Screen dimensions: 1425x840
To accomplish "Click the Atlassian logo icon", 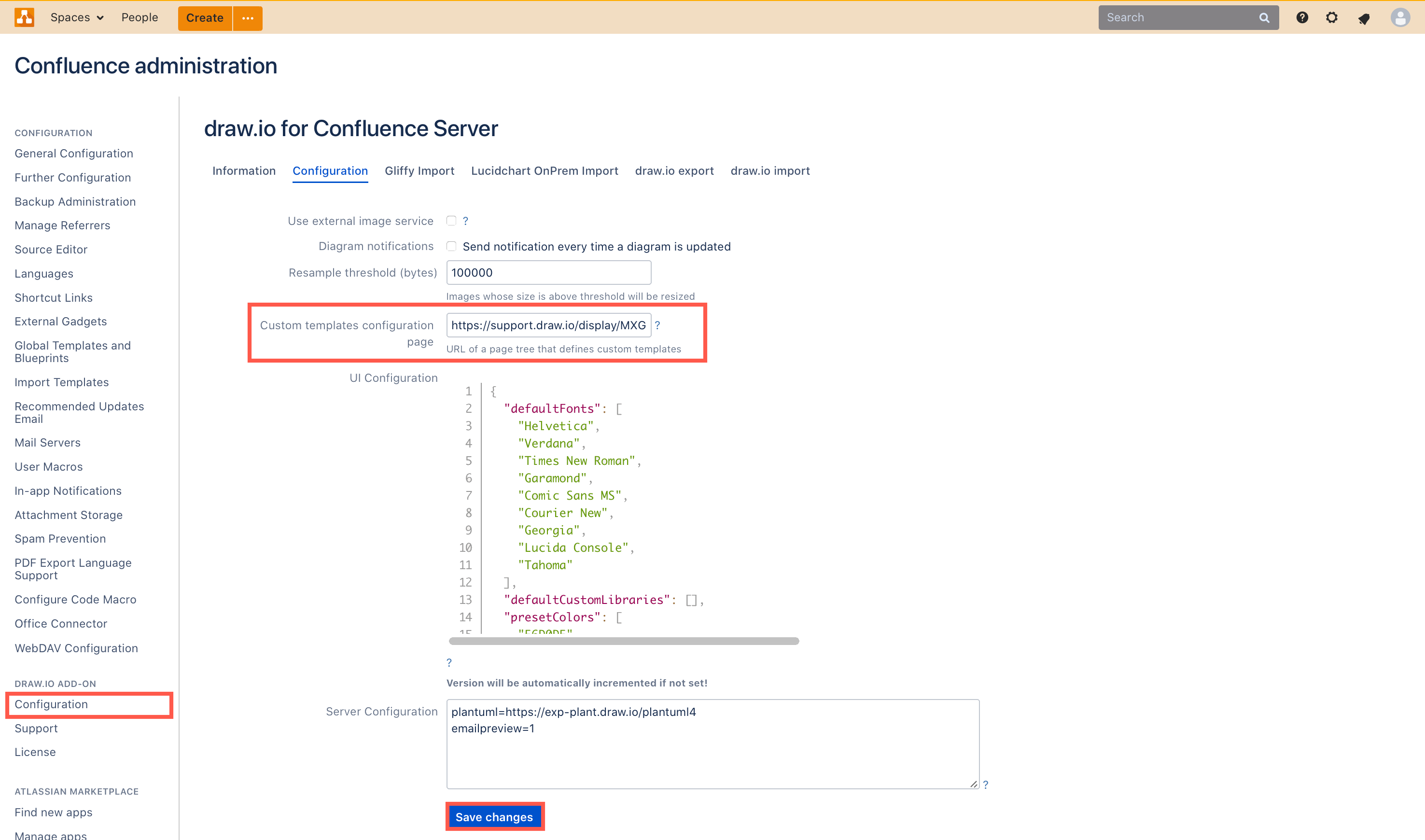I will click(24, 17).
